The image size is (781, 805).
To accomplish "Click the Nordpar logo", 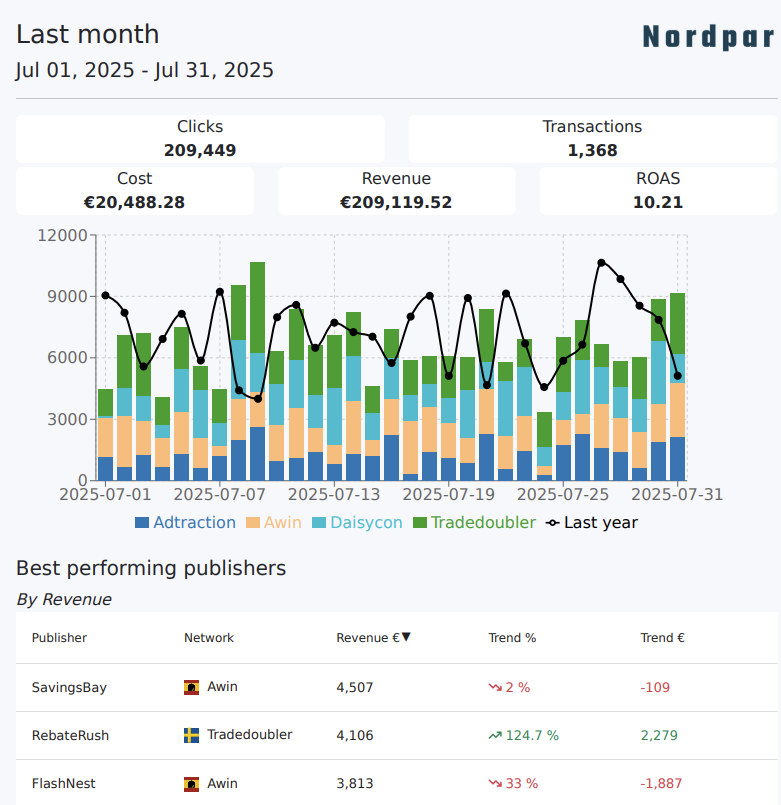I will click(708, 37).
